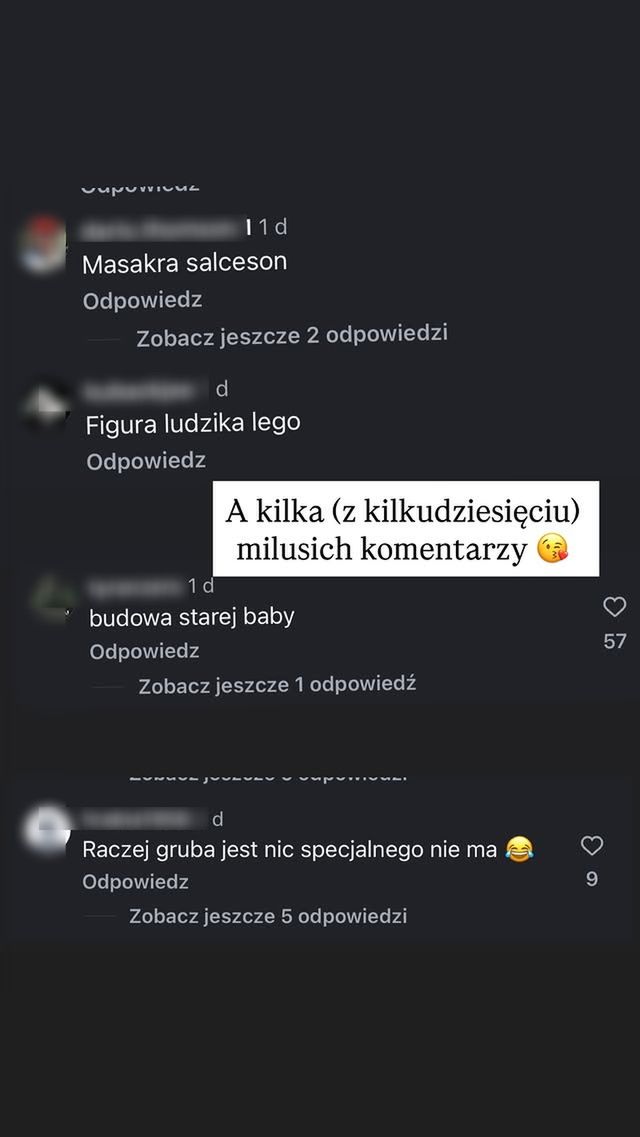Click the 9 likes count
This screenshot has height=1137, width=640.
click(592, 879)
